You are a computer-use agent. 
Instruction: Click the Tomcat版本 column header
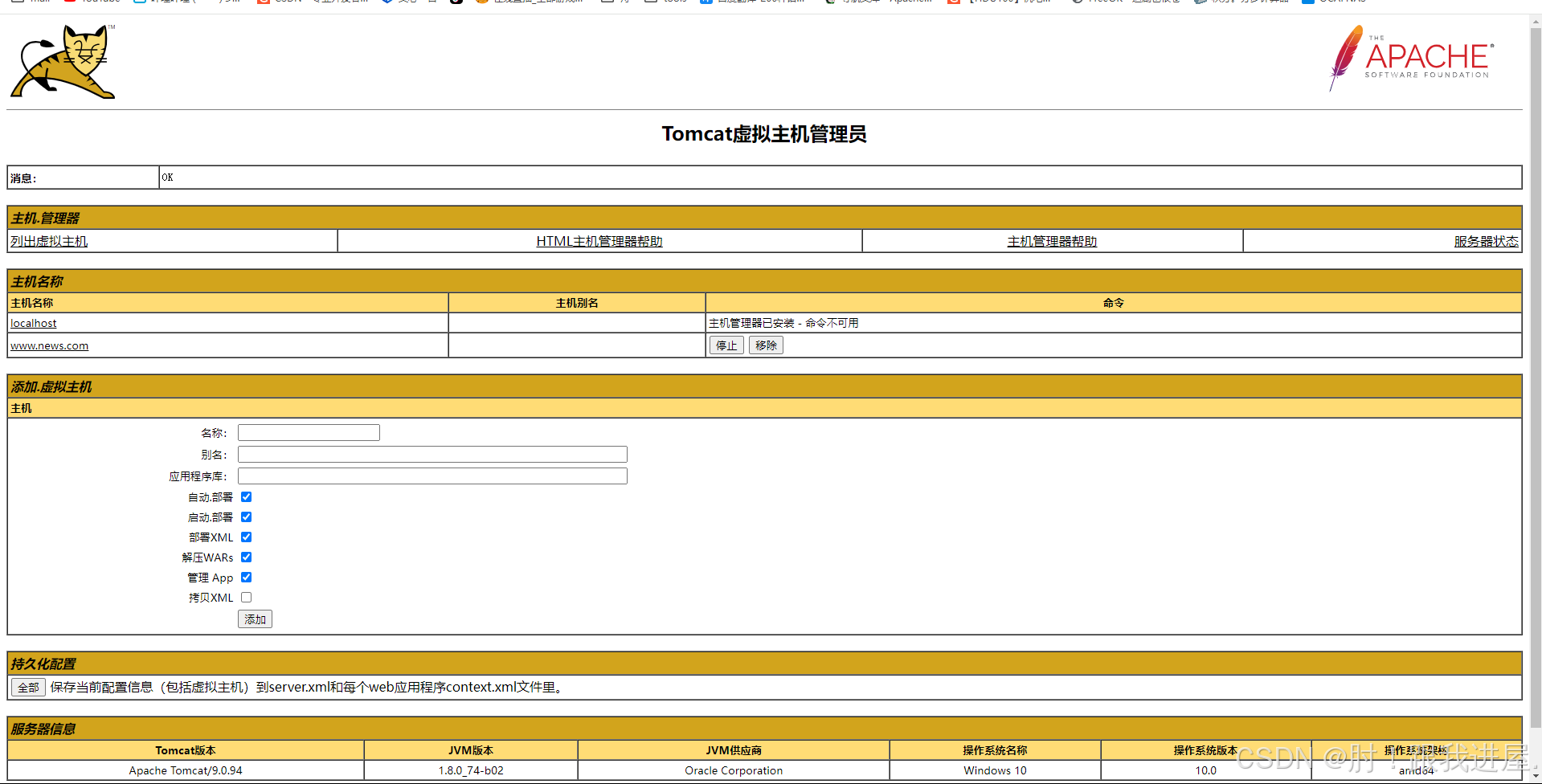(186, 750)
